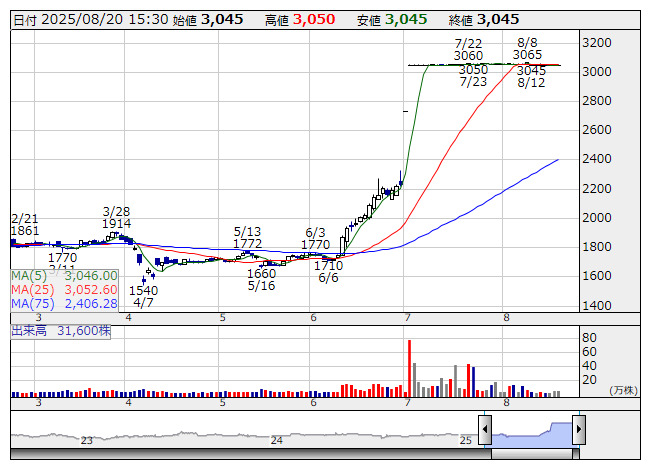The height and width of the screenshot is (470, 653).
Task: Click month 4 label under the price chart
Action: pyautogui.click(x=128, y=318)
